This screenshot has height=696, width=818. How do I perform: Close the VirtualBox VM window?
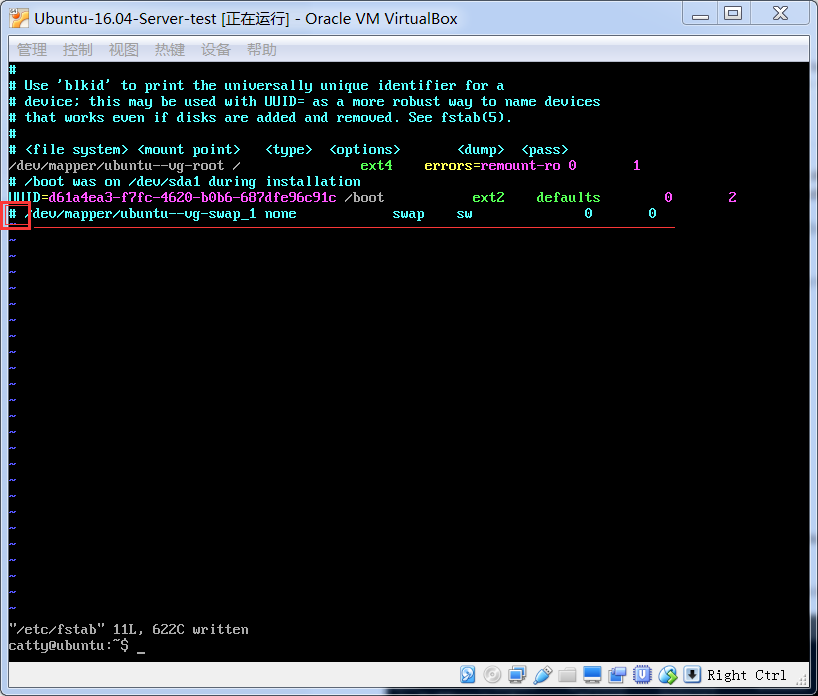point(780,14)
